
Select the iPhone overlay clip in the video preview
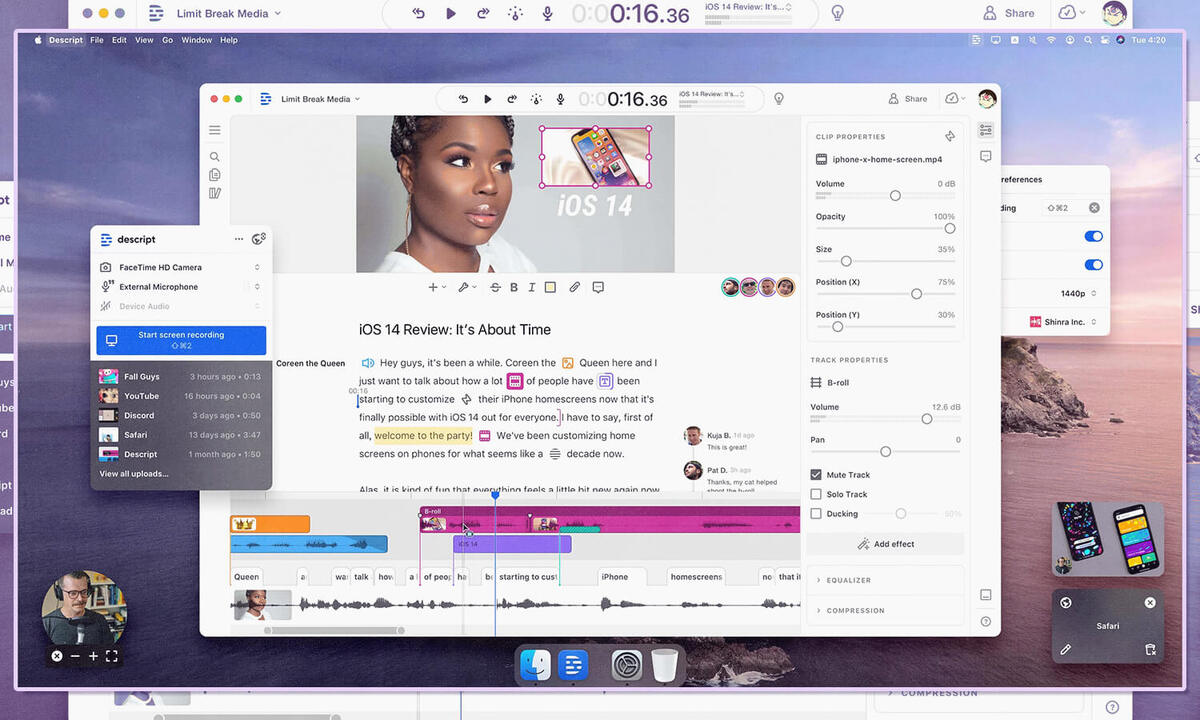595,157
